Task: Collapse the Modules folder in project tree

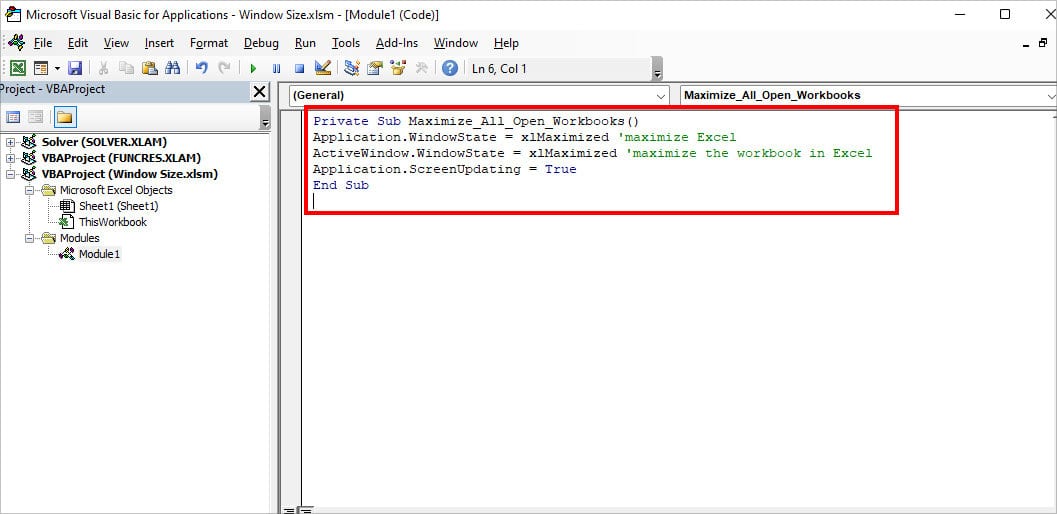Action: pyautogui.click(x=29, y=238)
